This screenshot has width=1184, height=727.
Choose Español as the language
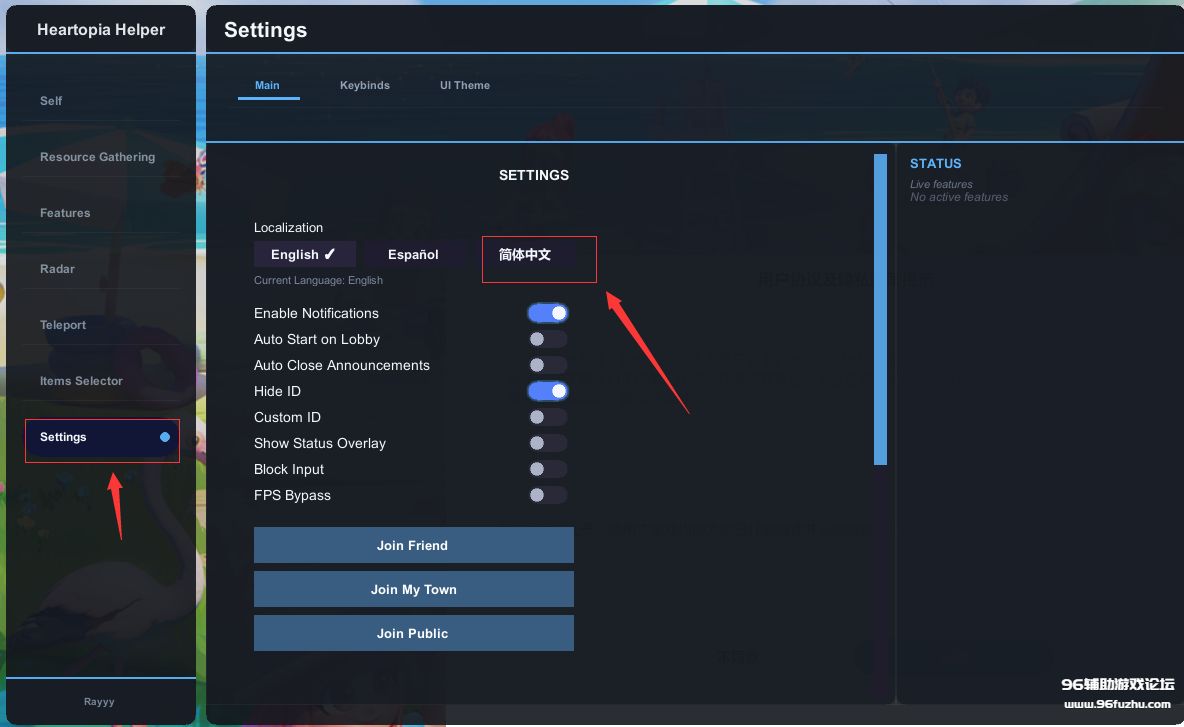[x=413, y=255]
